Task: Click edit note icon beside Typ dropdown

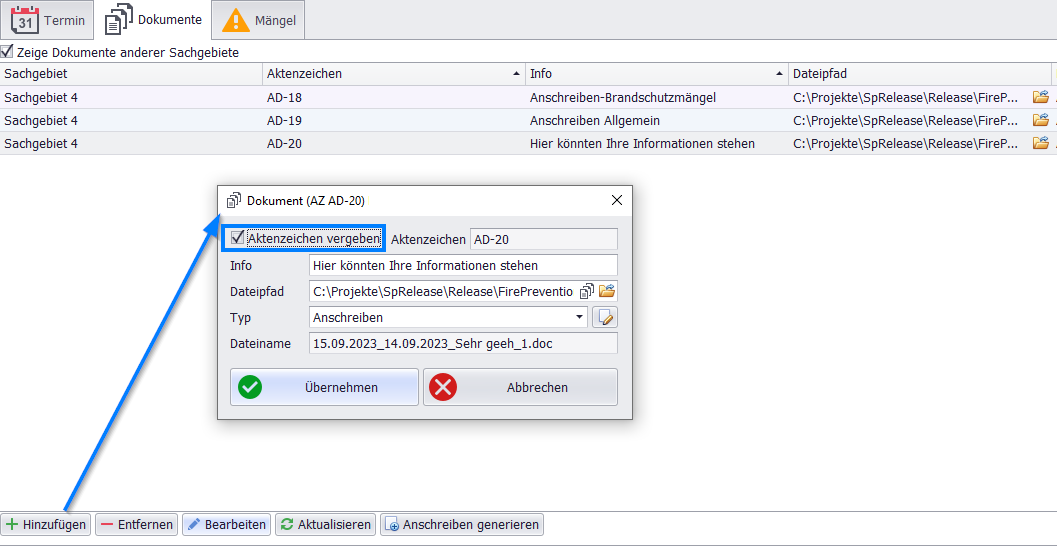Action: coord(604,318)
